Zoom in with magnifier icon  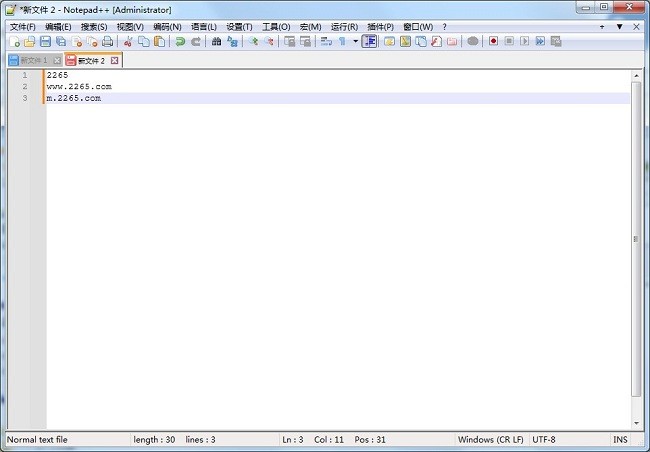click(253, 41)
